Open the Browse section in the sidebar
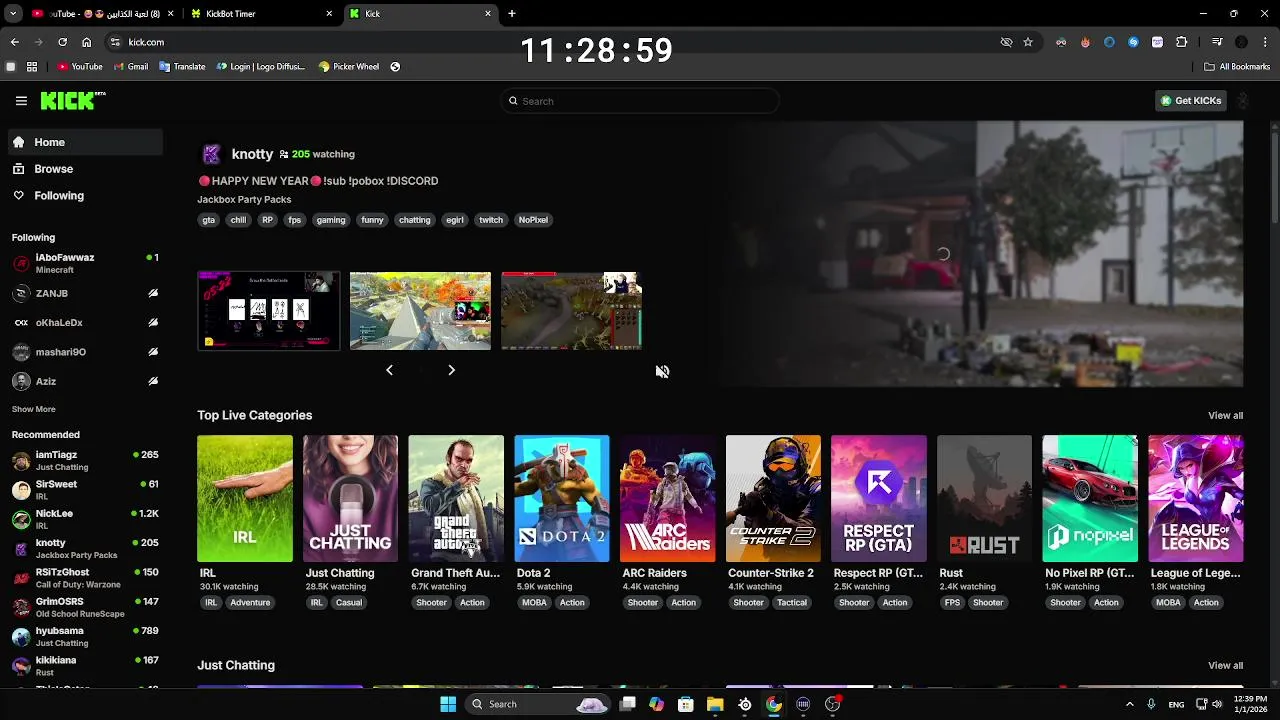 click(x=86, y=169)
